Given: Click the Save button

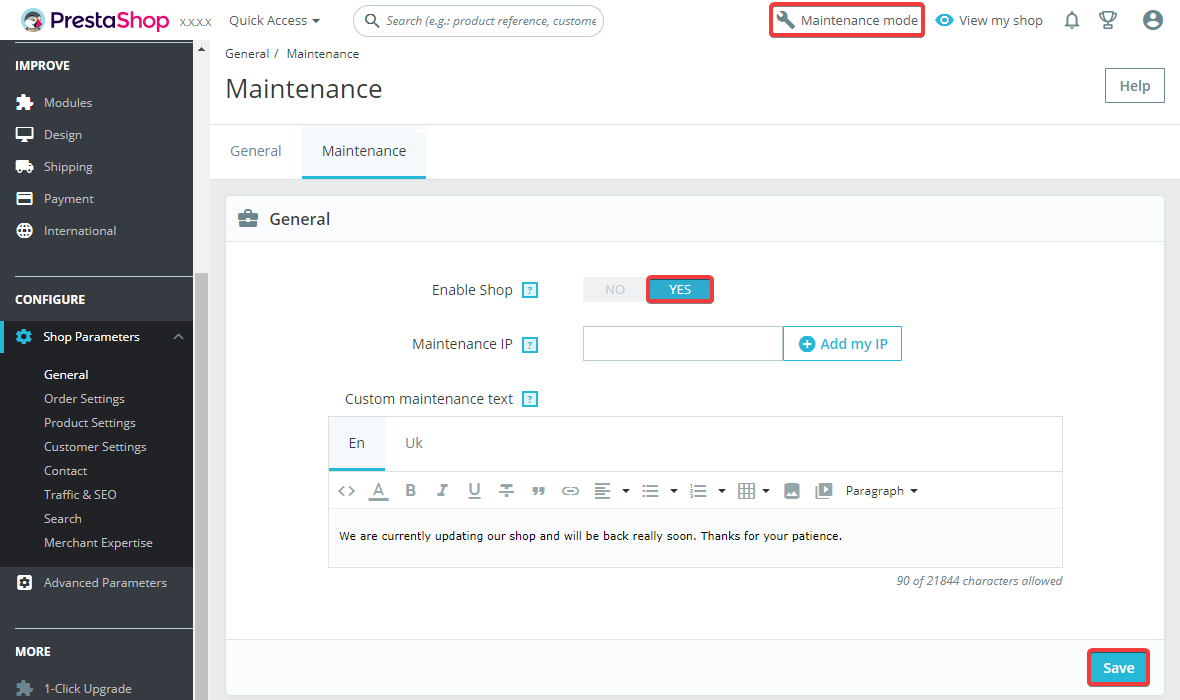Looking at the screenshot, I should (x=1118, y=668).
